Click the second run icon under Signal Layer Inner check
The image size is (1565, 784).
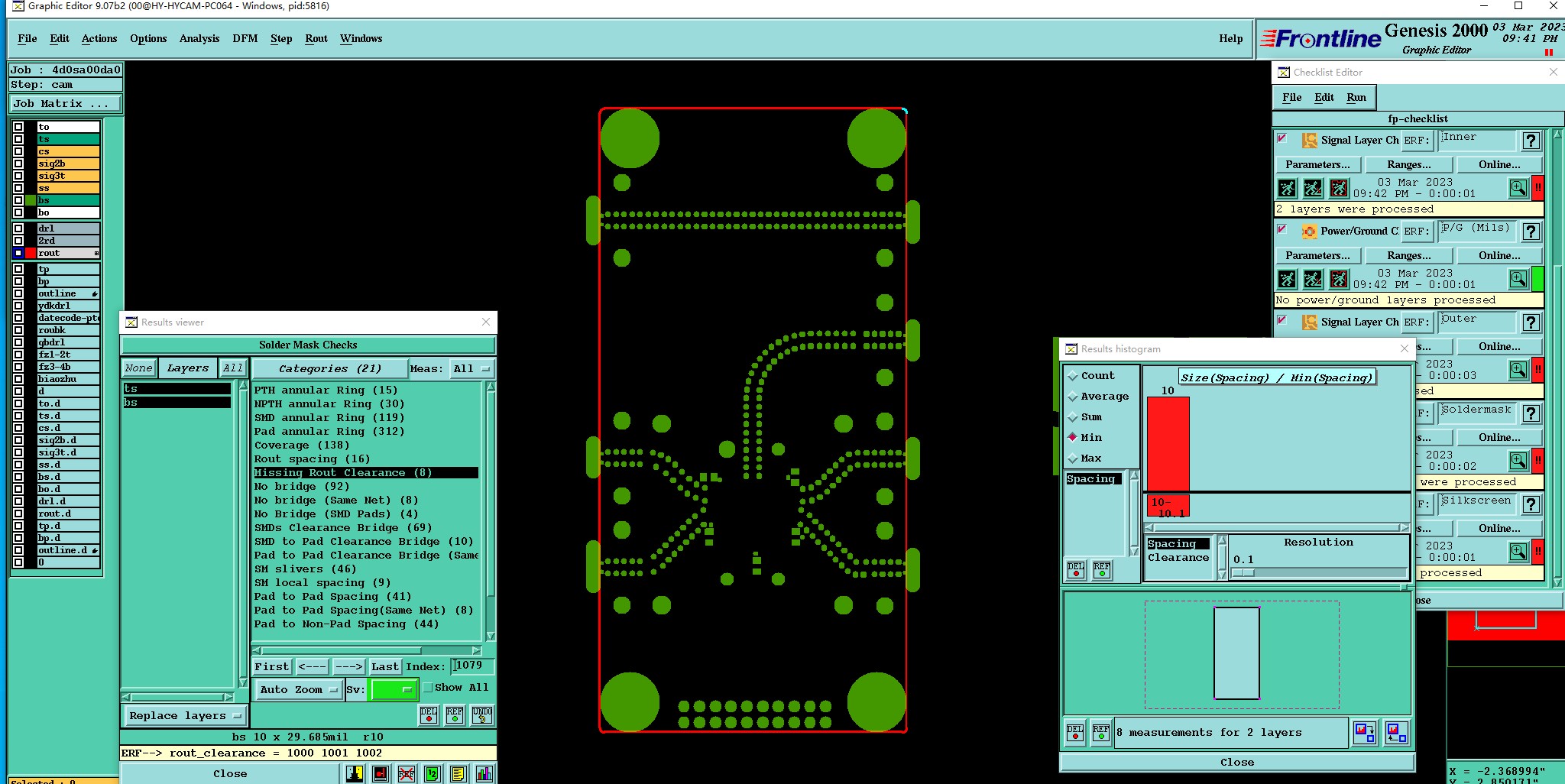point(1314,188)
